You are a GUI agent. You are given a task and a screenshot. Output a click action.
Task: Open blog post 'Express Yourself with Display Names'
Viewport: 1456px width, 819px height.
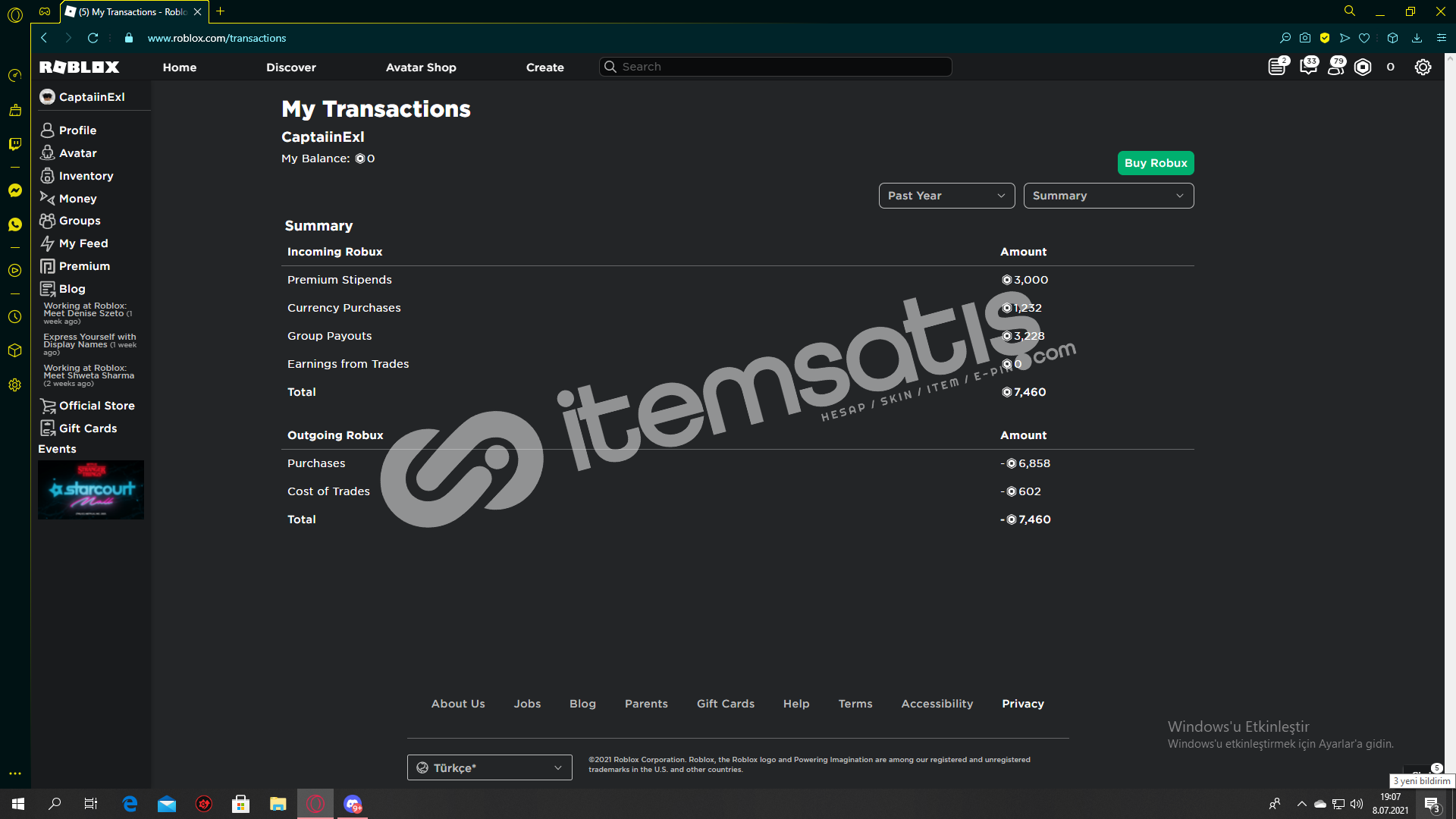coord(89,344)
